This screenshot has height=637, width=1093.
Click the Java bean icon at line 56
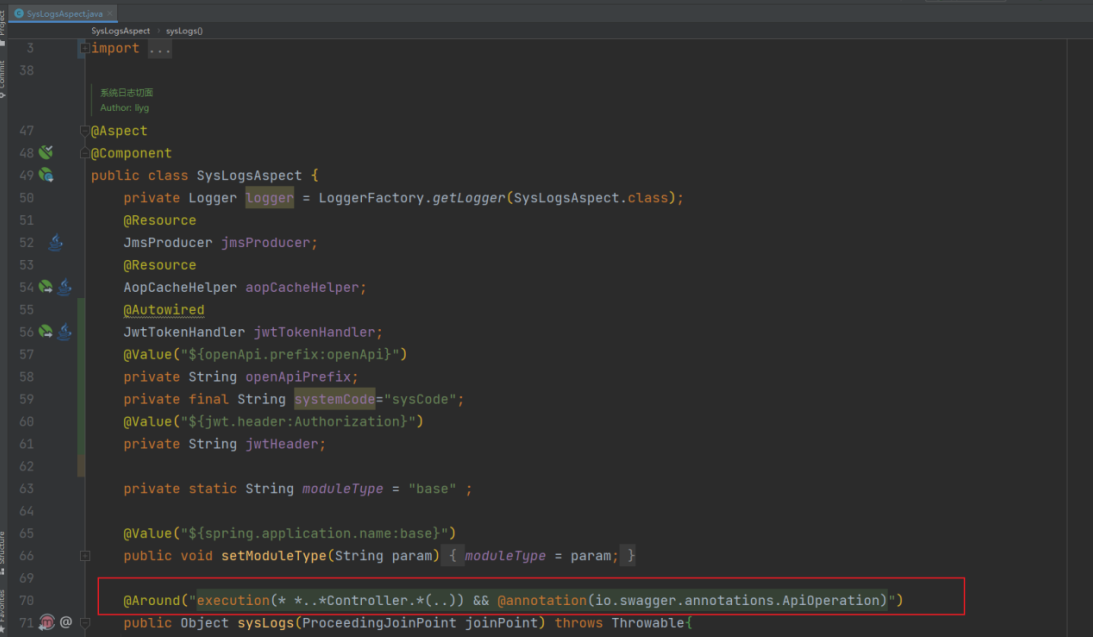coord(64,332)
